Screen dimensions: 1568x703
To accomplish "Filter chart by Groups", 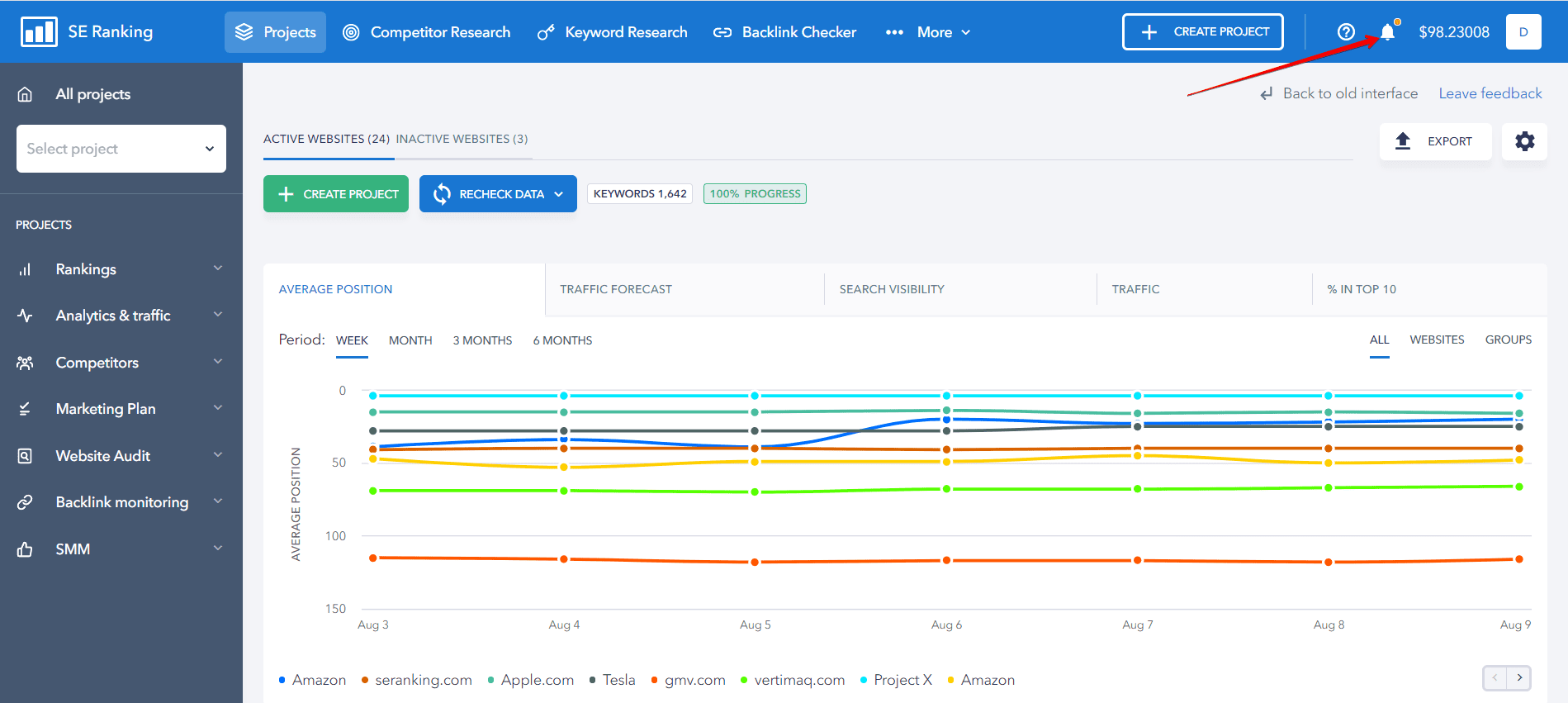I will click(1509, 340).
